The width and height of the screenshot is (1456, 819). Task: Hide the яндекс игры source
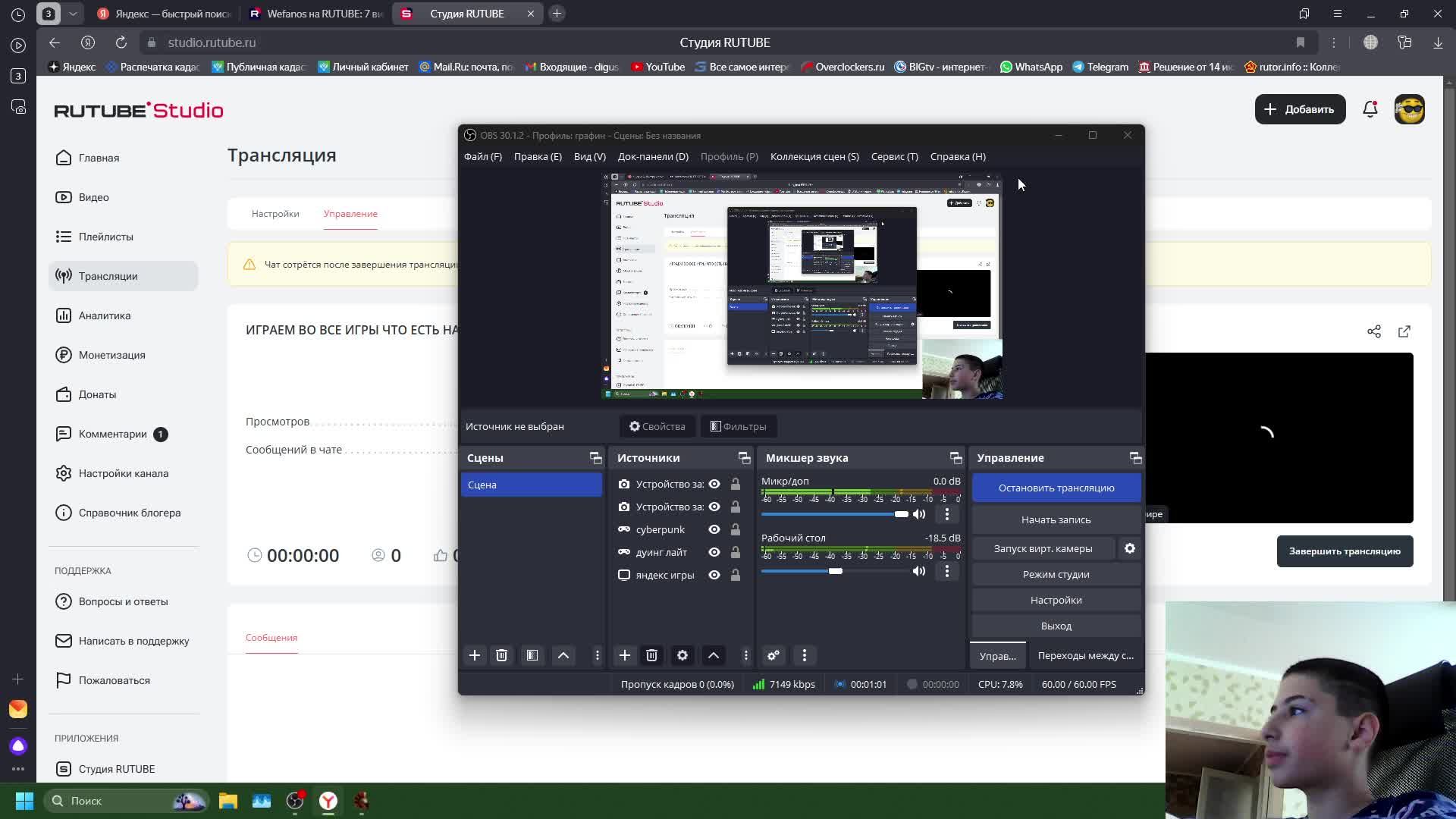[714, 575]
